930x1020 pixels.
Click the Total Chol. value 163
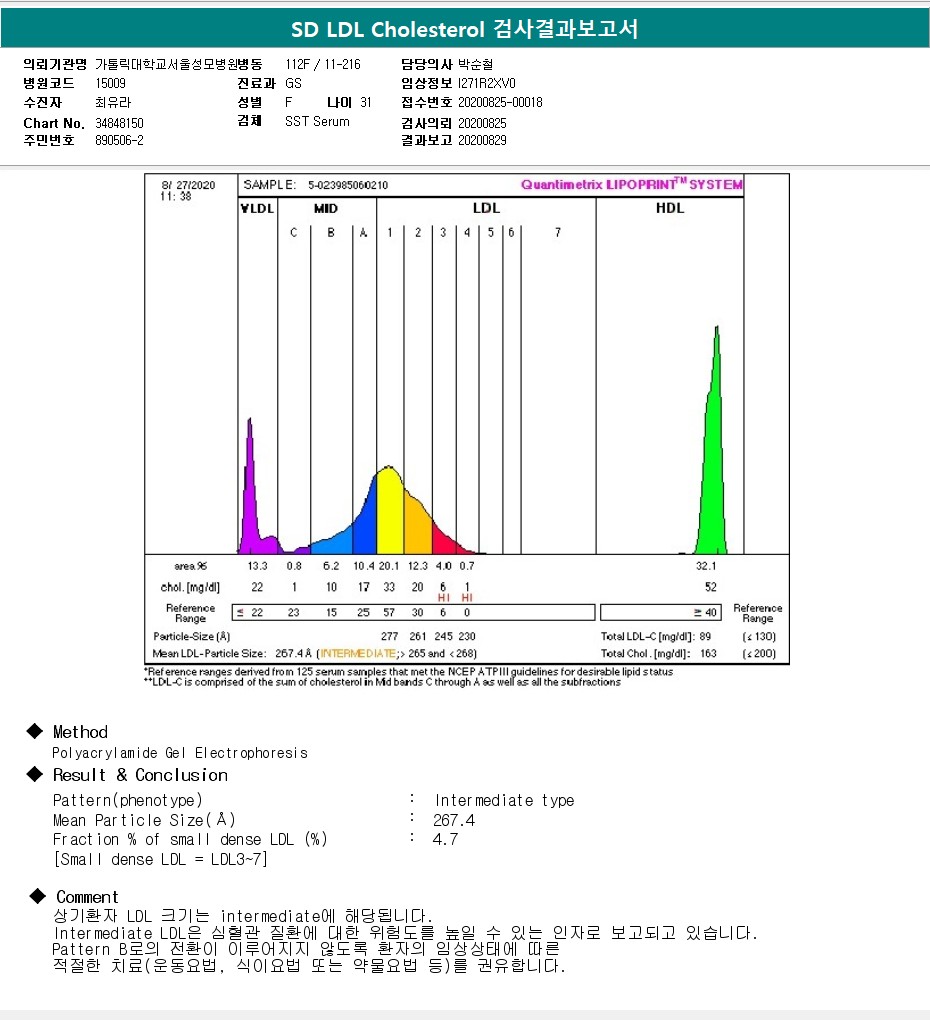(x=708, y=653)
